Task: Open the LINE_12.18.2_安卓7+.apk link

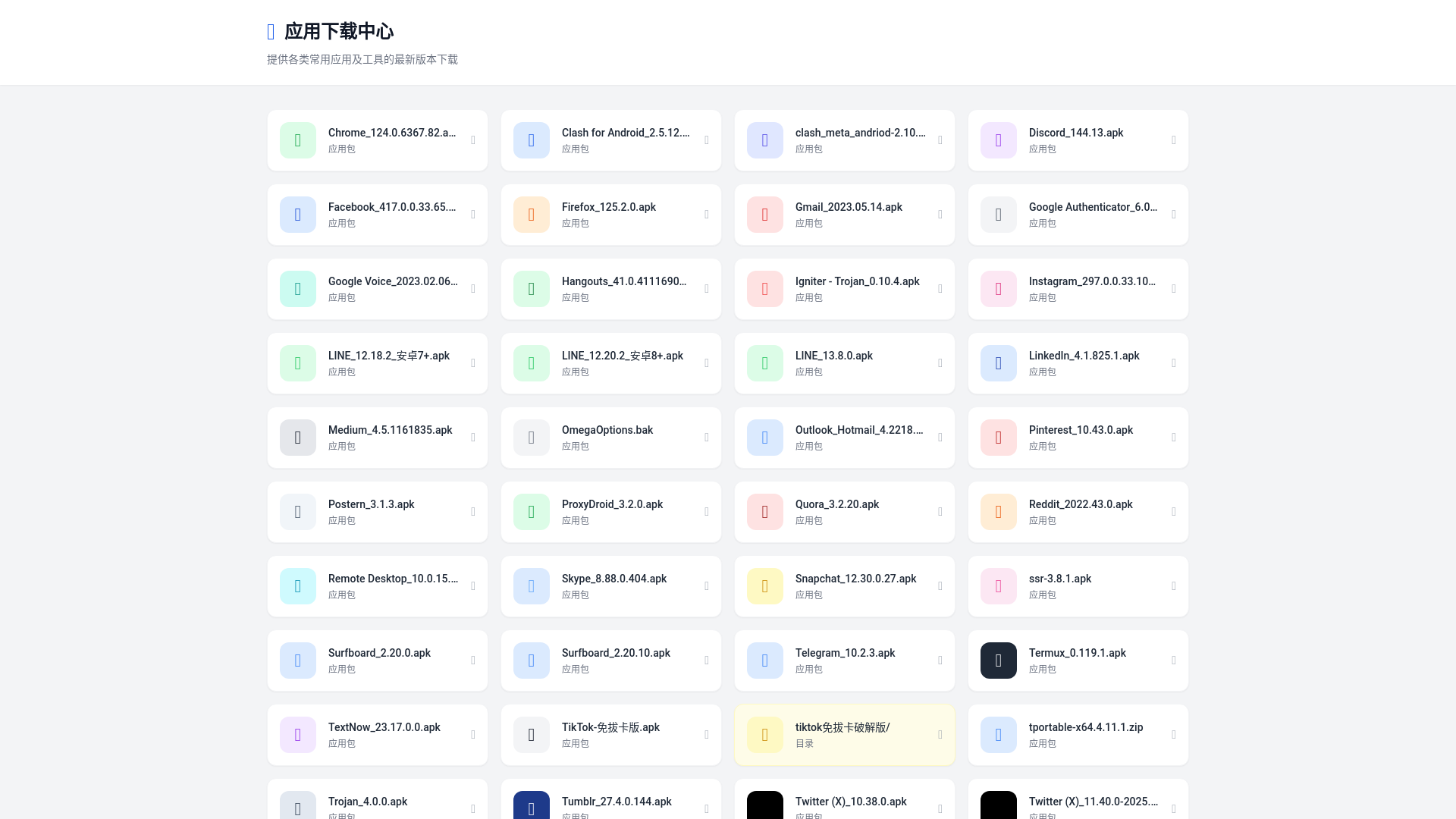Action: (378, 363)
